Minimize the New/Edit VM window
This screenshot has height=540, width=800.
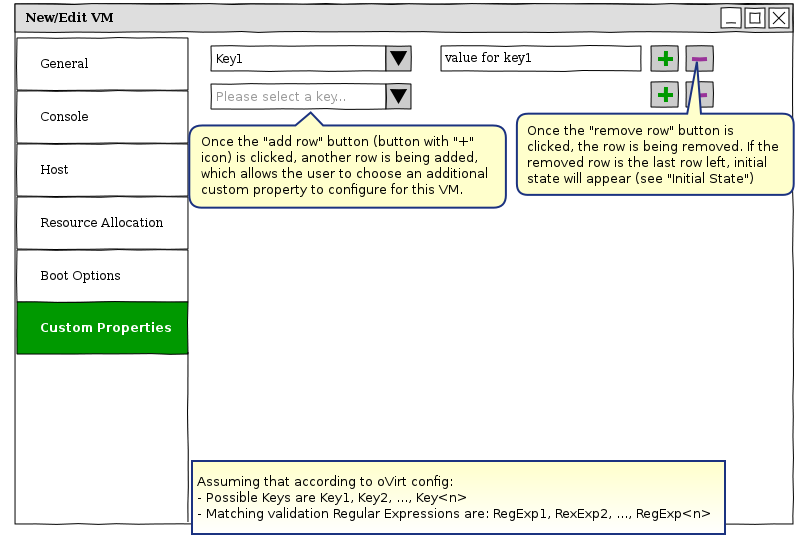(731, 18)
